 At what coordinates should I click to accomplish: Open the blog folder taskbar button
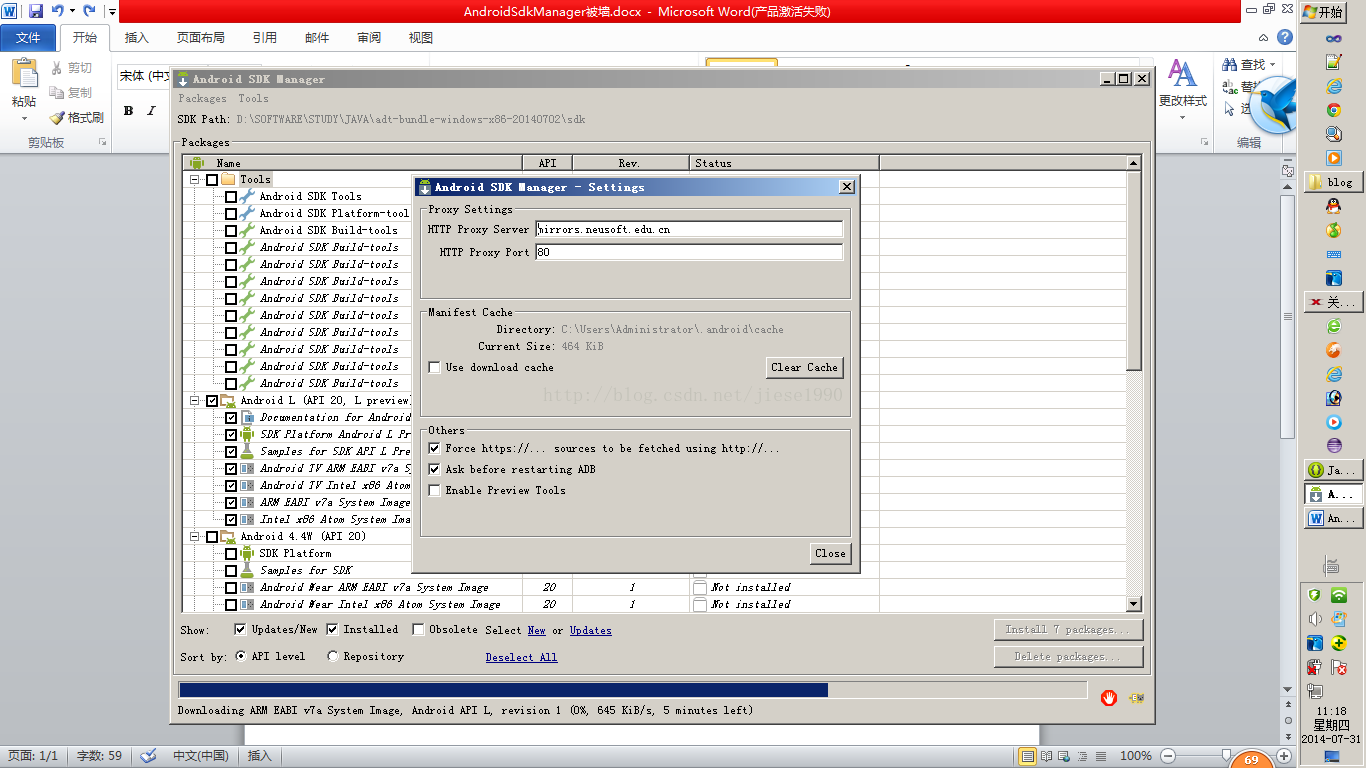1333,182
